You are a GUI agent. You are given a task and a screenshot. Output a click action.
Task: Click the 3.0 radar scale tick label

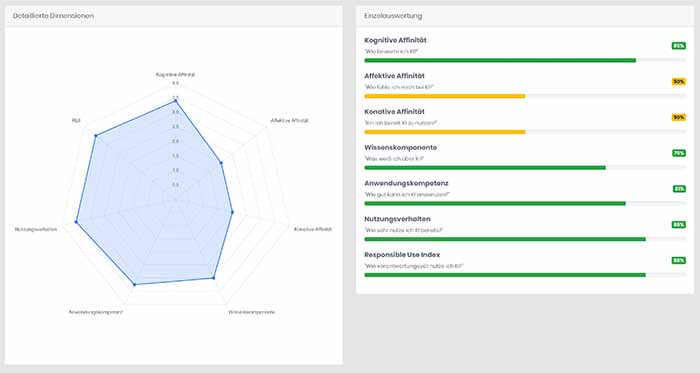click(175, 112)
